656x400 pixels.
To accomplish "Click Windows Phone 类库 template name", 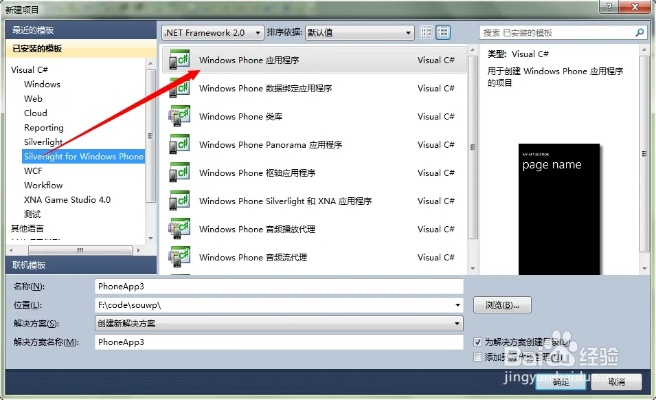I will [241, 116].
